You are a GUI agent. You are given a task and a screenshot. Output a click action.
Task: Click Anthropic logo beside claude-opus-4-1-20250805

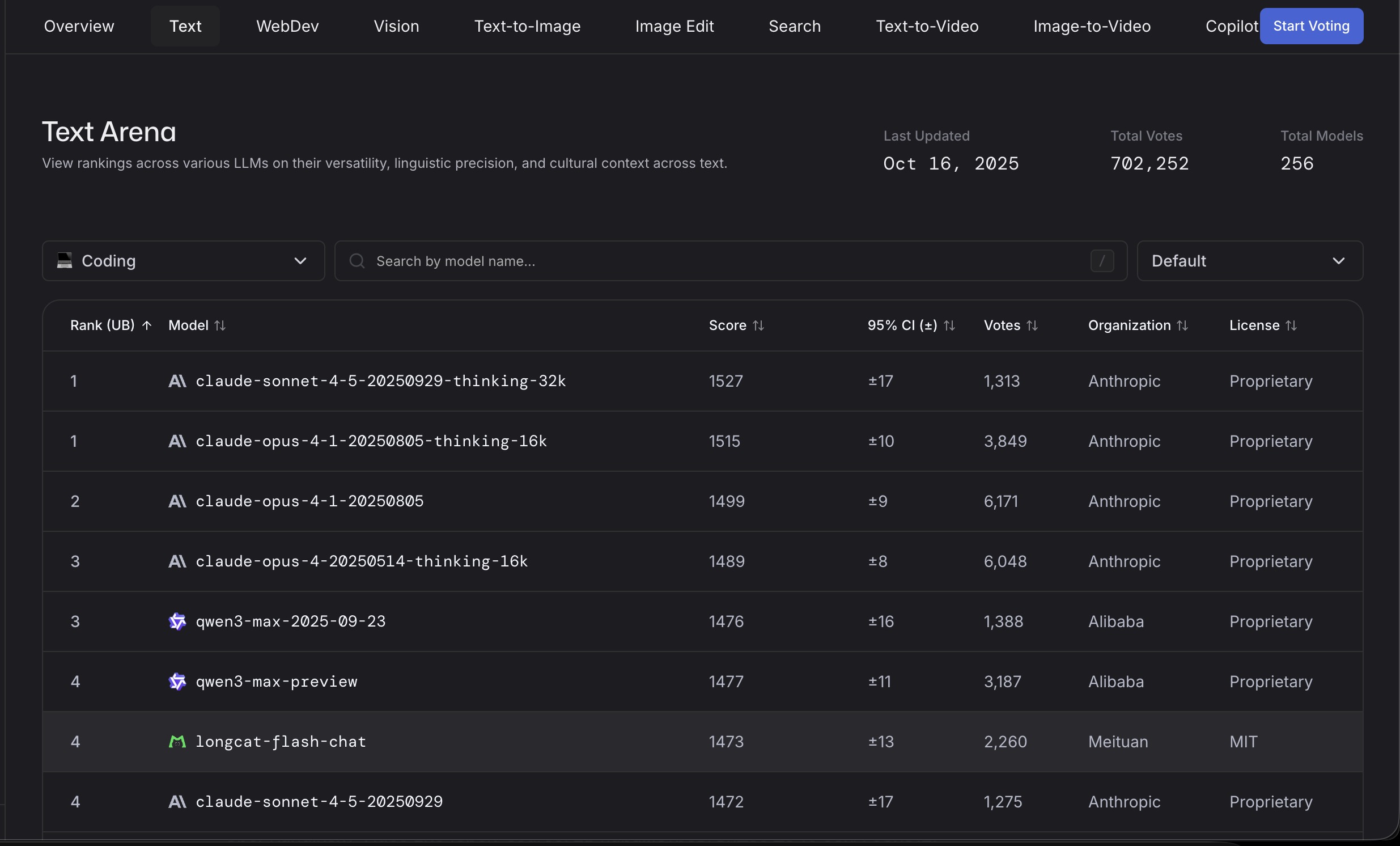(x=177, y=501)
